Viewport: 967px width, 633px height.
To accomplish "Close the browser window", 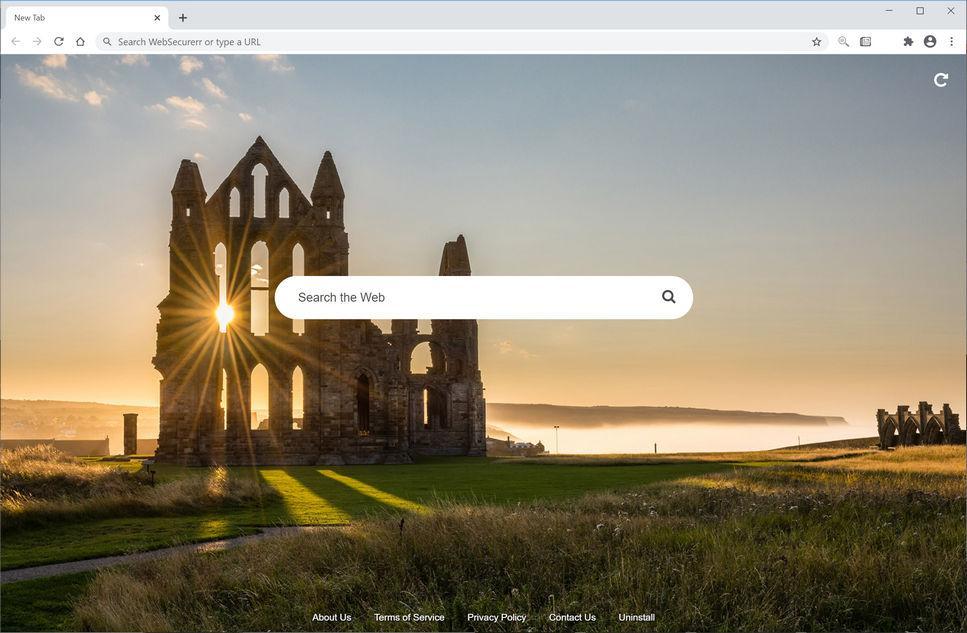I will [x=950, y=10].
